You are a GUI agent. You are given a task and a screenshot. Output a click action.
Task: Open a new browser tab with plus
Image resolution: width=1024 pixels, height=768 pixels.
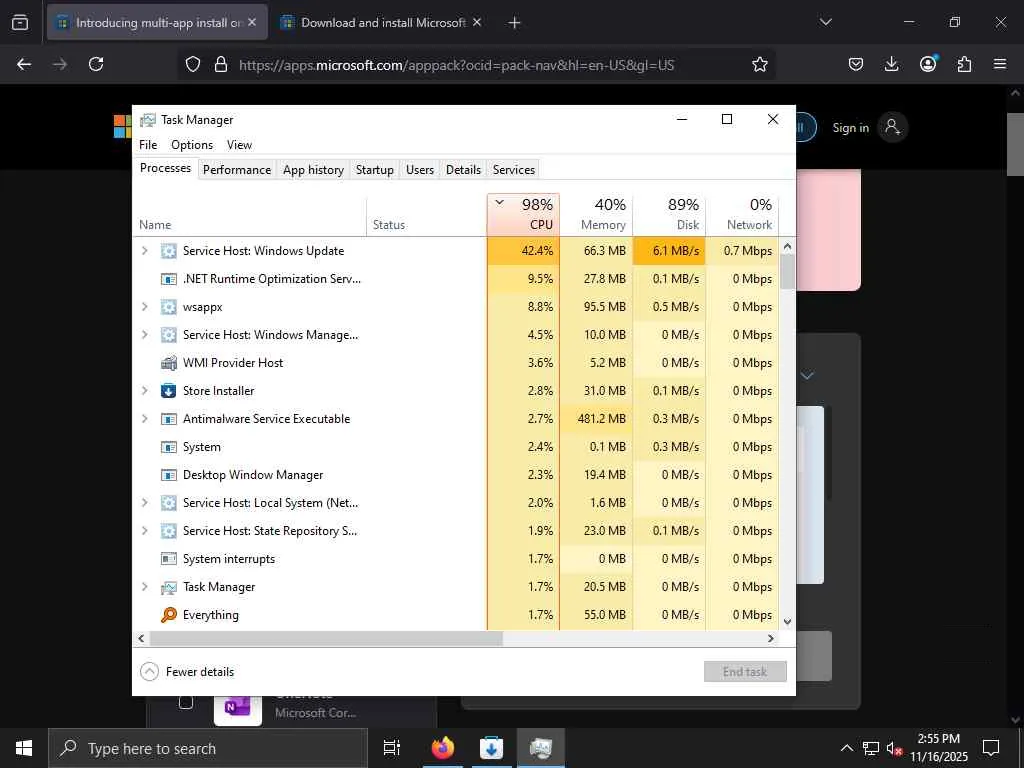pyautogui.click(x=515, y=23)
